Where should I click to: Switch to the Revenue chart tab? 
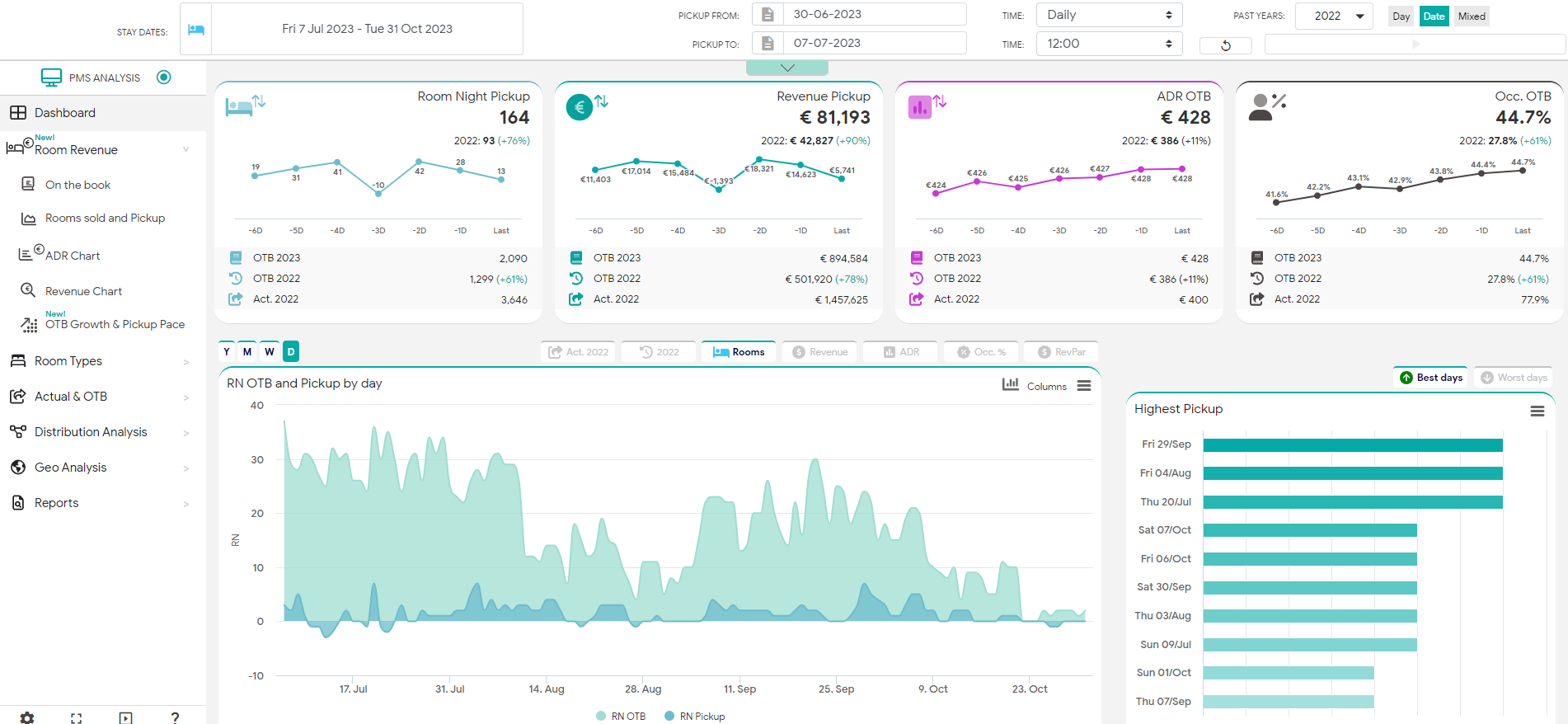pos(820,352)
